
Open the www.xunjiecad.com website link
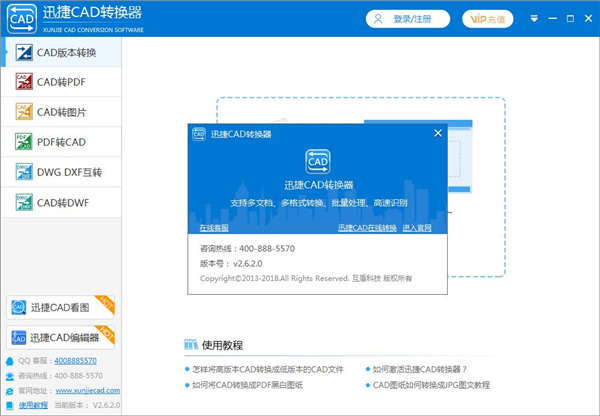pos(90,390)
